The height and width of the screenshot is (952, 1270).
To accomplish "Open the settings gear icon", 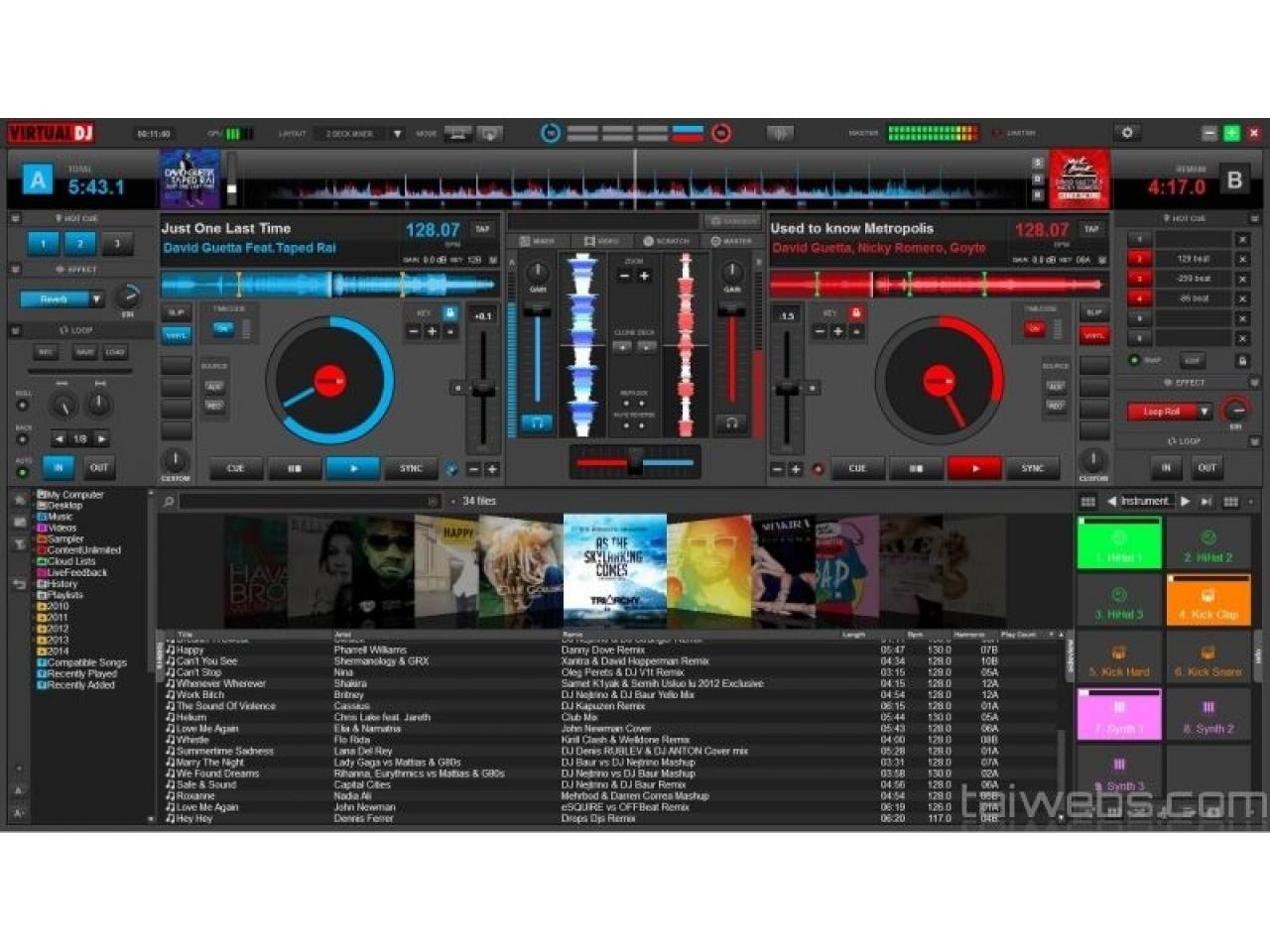I will 1127,132.
